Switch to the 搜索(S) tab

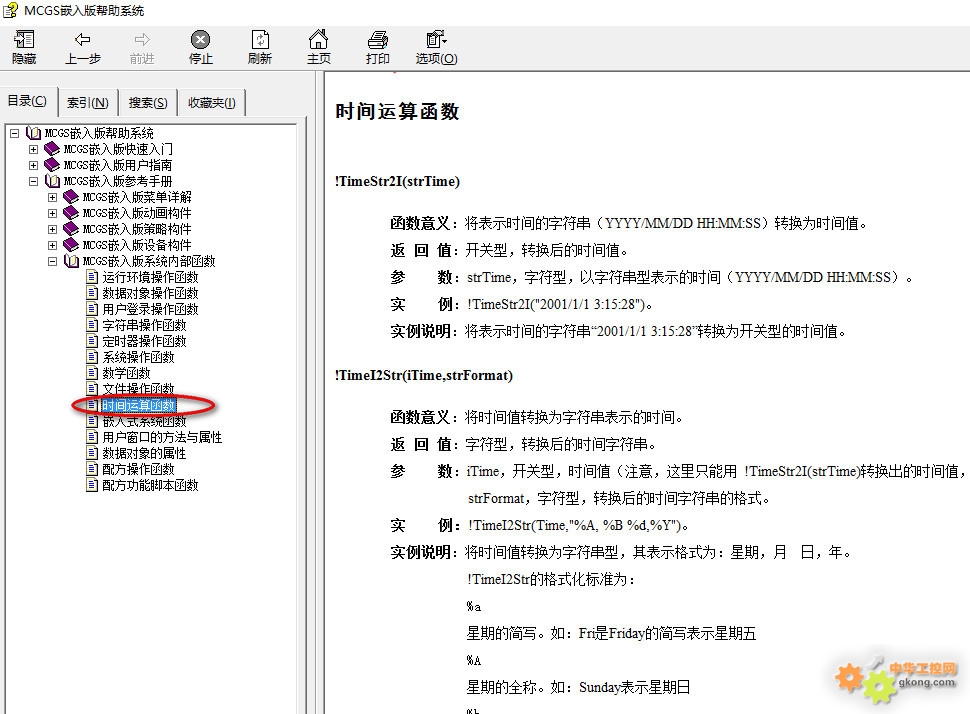coord(148,103)
